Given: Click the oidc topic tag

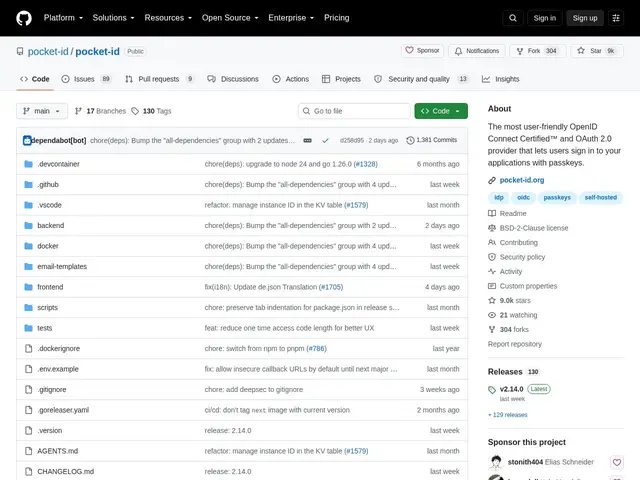Looking at the screenshot, I should pos(523,198).
